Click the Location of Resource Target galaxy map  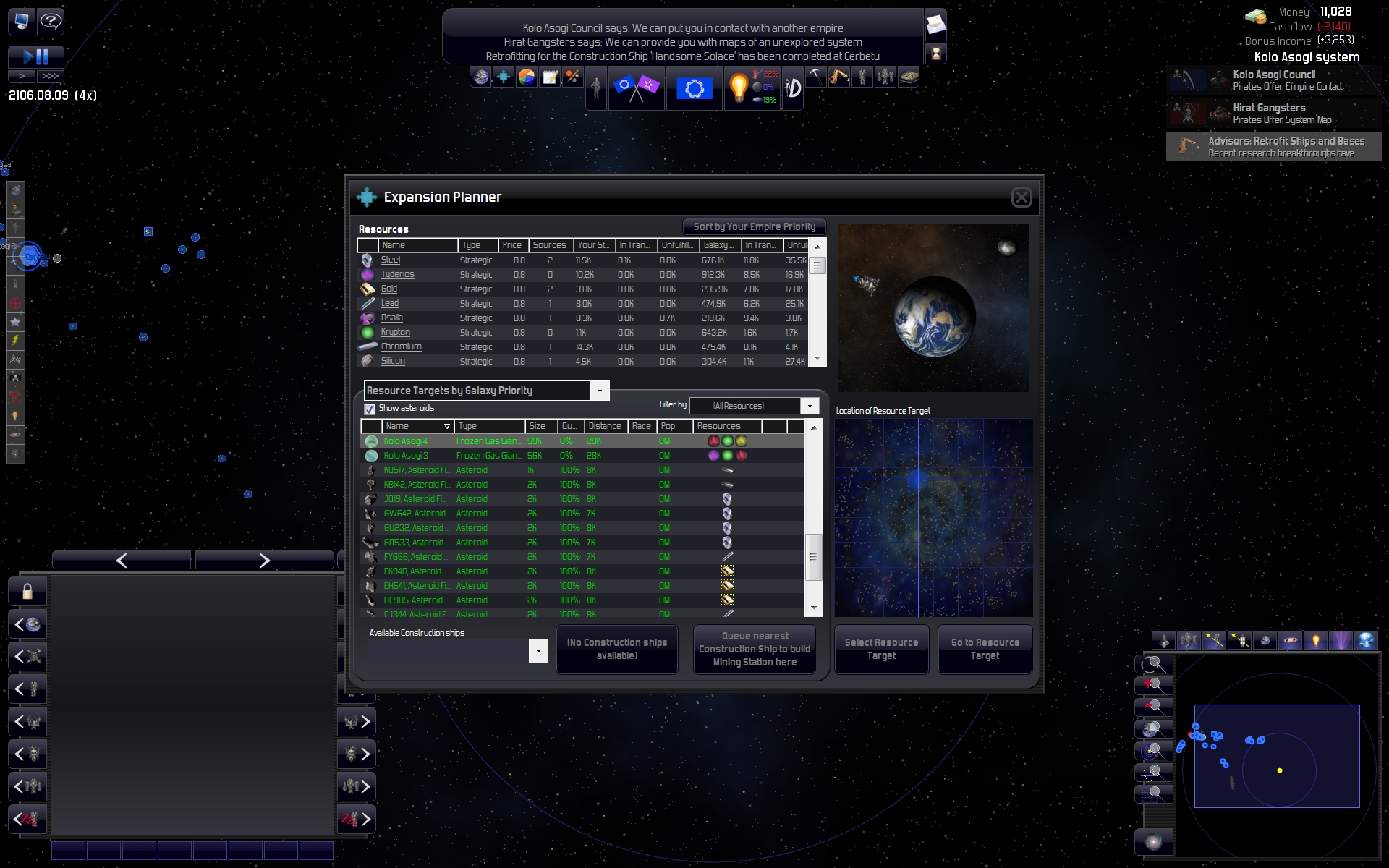(x=933, y=518)
